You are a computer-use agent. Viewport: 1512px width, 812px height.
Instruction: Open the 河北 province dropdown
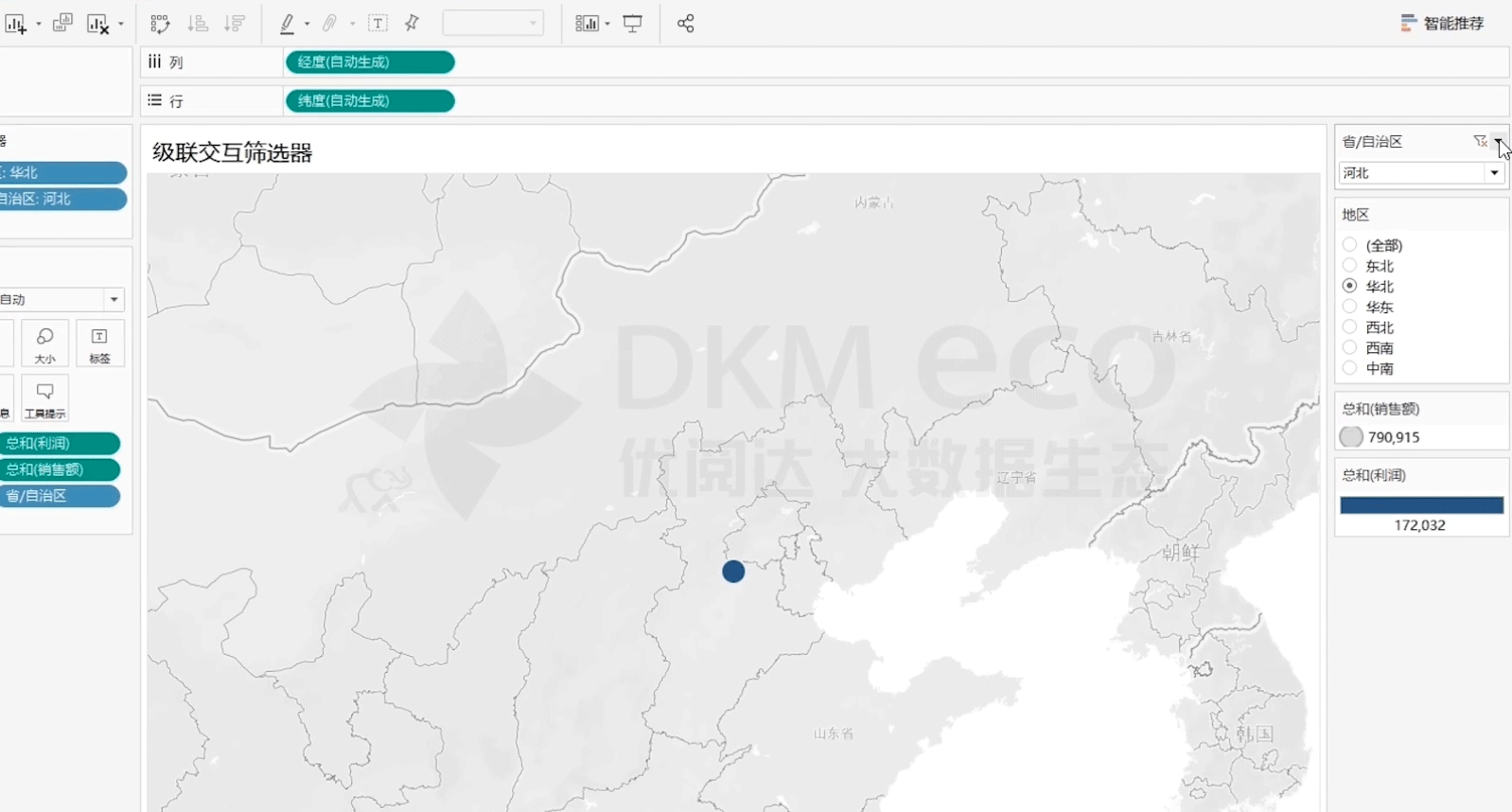1494,173
